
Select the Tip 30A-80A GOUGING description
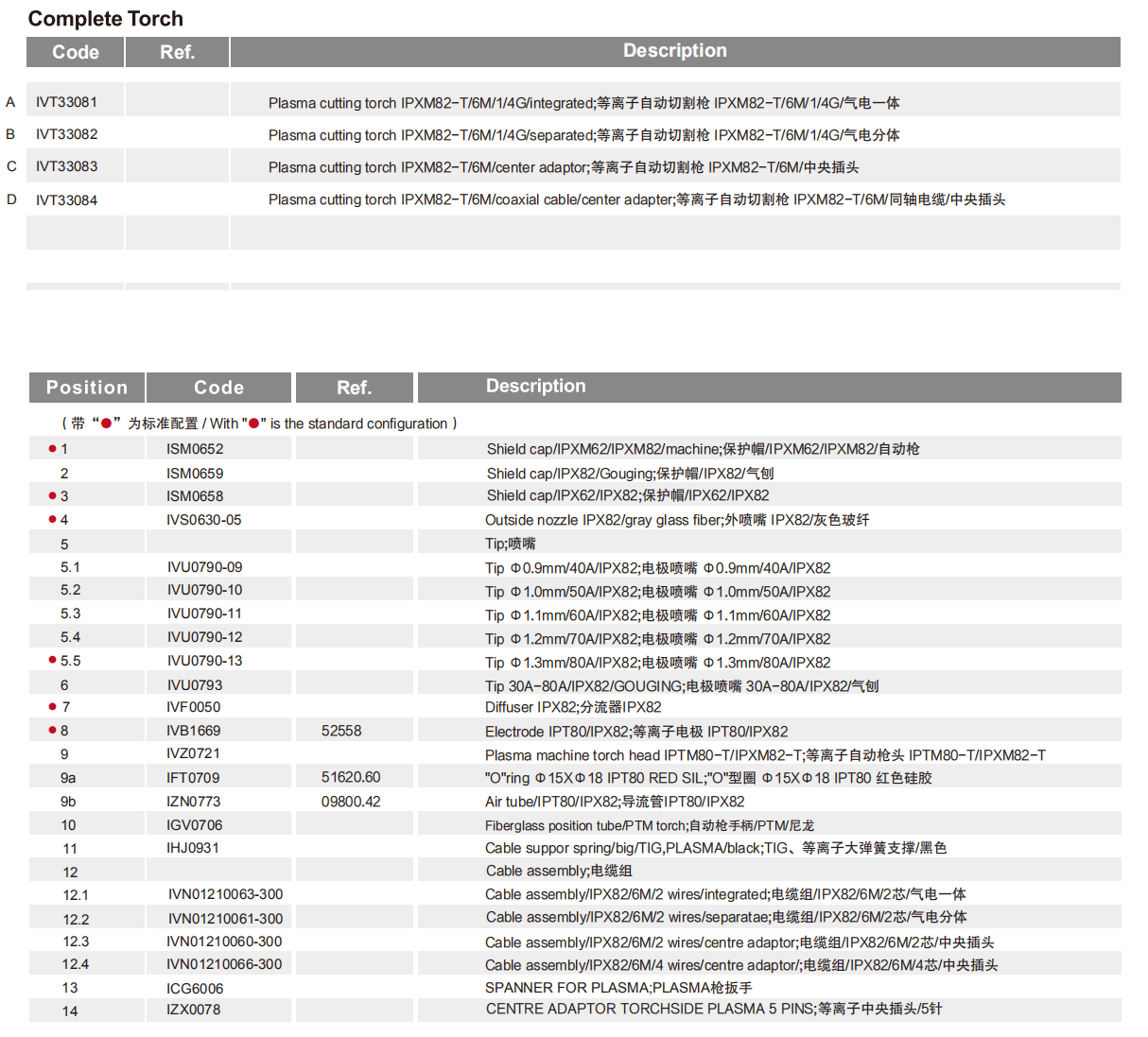point(682,686)
